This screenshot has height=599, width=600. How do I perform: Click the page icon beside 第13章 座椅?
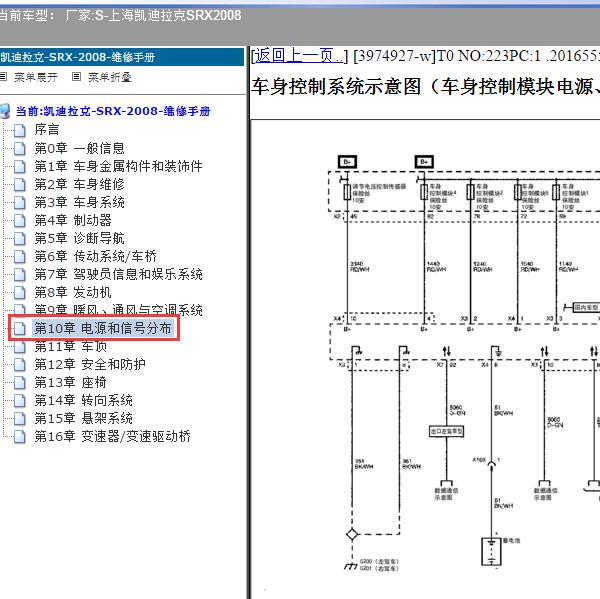20,382
